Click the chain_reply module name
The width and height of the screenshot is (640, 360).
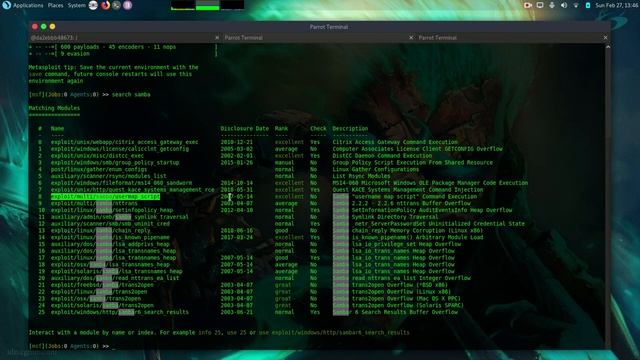pyautogui.click(x=100, y=231)
